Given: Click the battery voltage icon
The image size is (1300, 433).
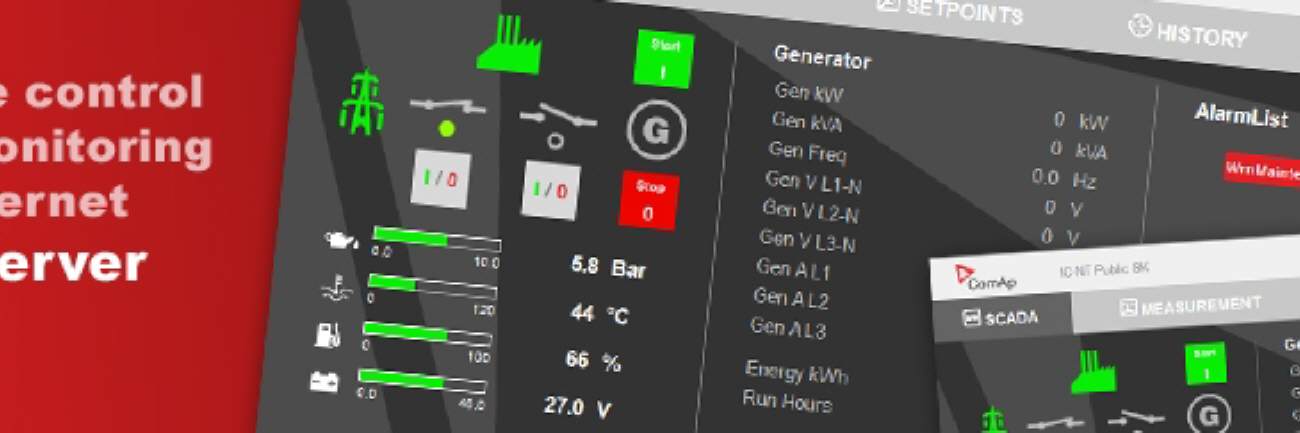Looking at the screenshot, I should (x=324, y=381).
